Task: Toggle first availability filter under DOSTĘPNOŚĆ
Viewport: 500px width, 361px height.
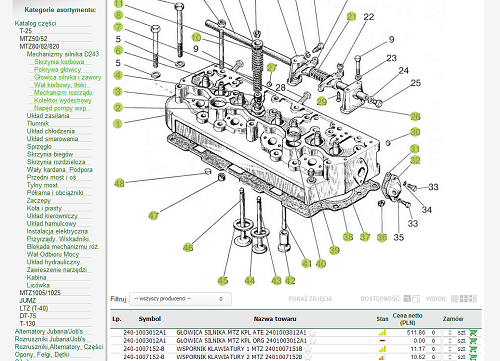Action: point(407,299)
